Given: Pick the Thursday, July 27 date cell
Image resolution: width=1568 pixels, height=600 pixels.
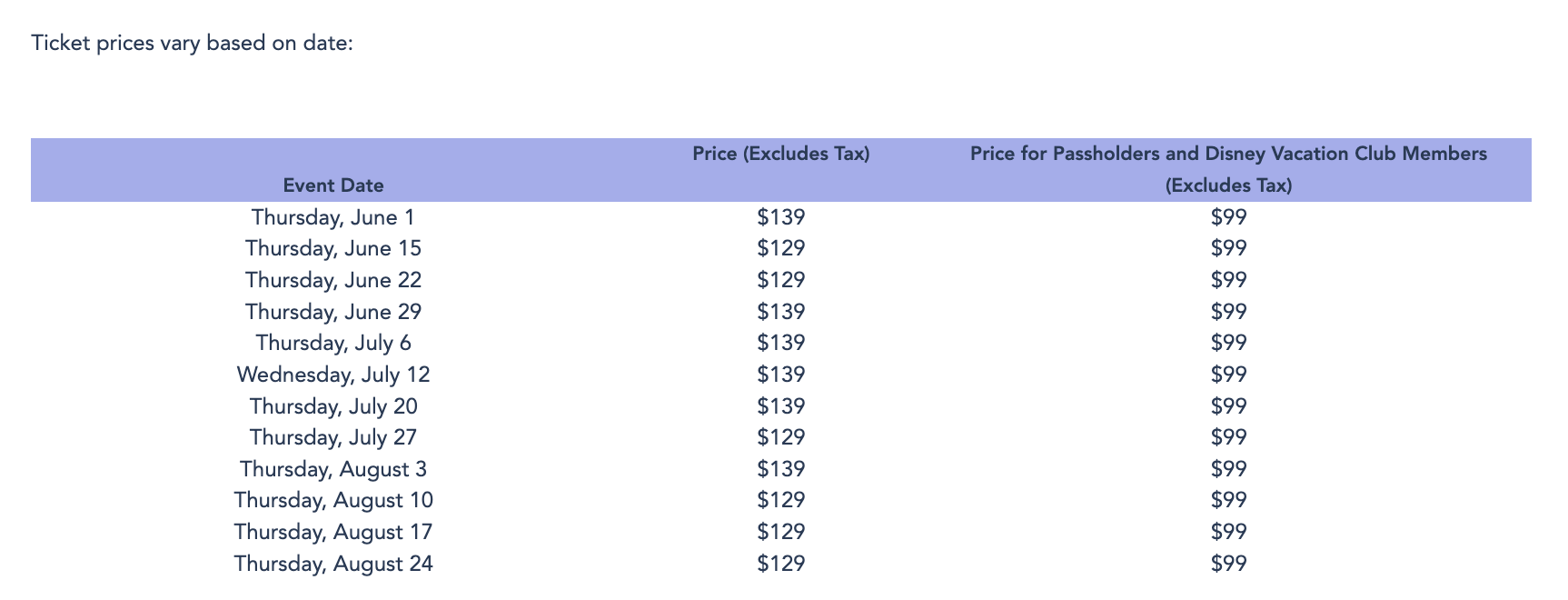Looking at the screenshot, I should point(332,437).
